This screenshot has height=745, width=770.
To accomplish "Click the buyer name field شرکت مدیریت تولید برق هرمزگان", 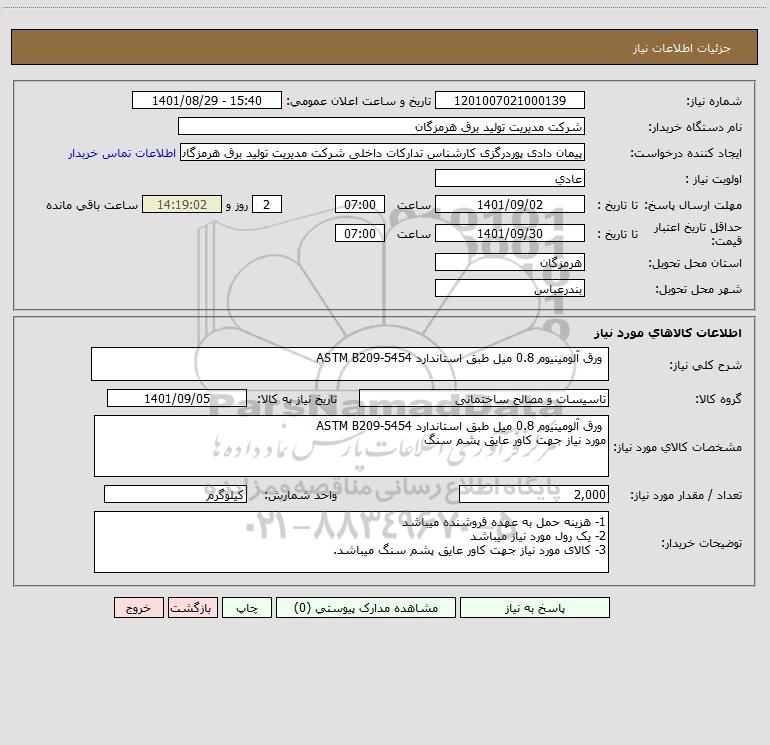I will (x=381, y=126).
